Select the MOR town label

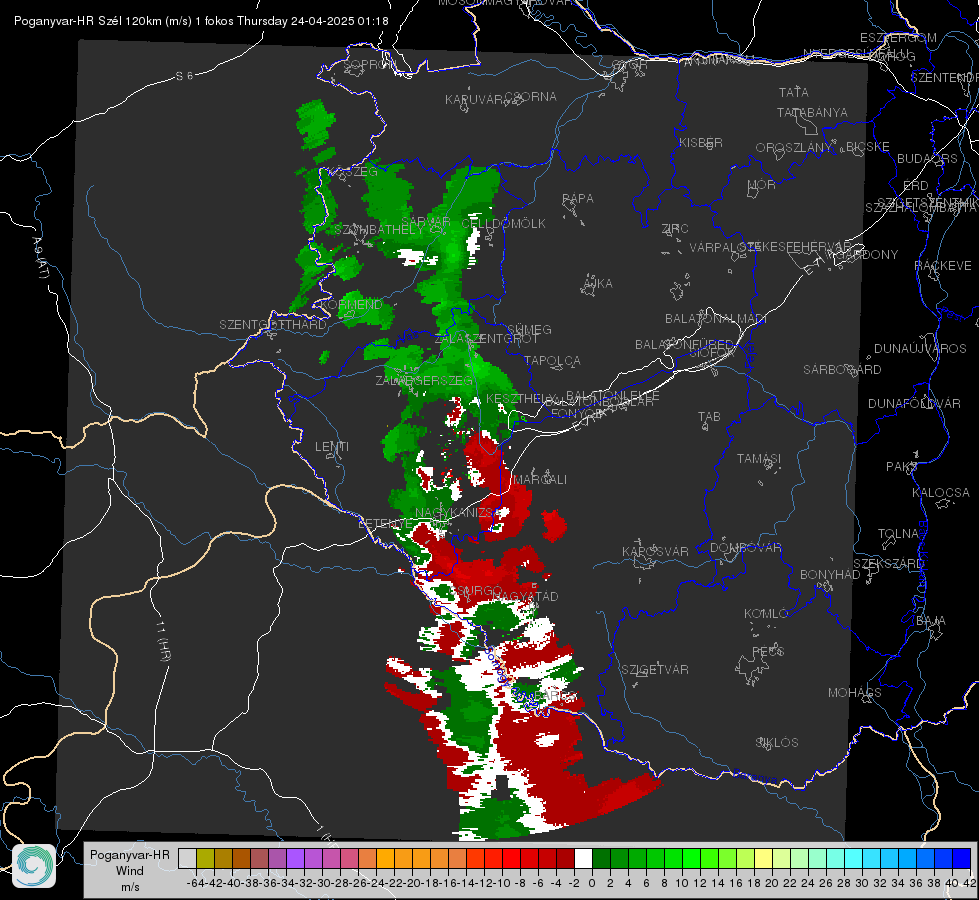(762, 185)
